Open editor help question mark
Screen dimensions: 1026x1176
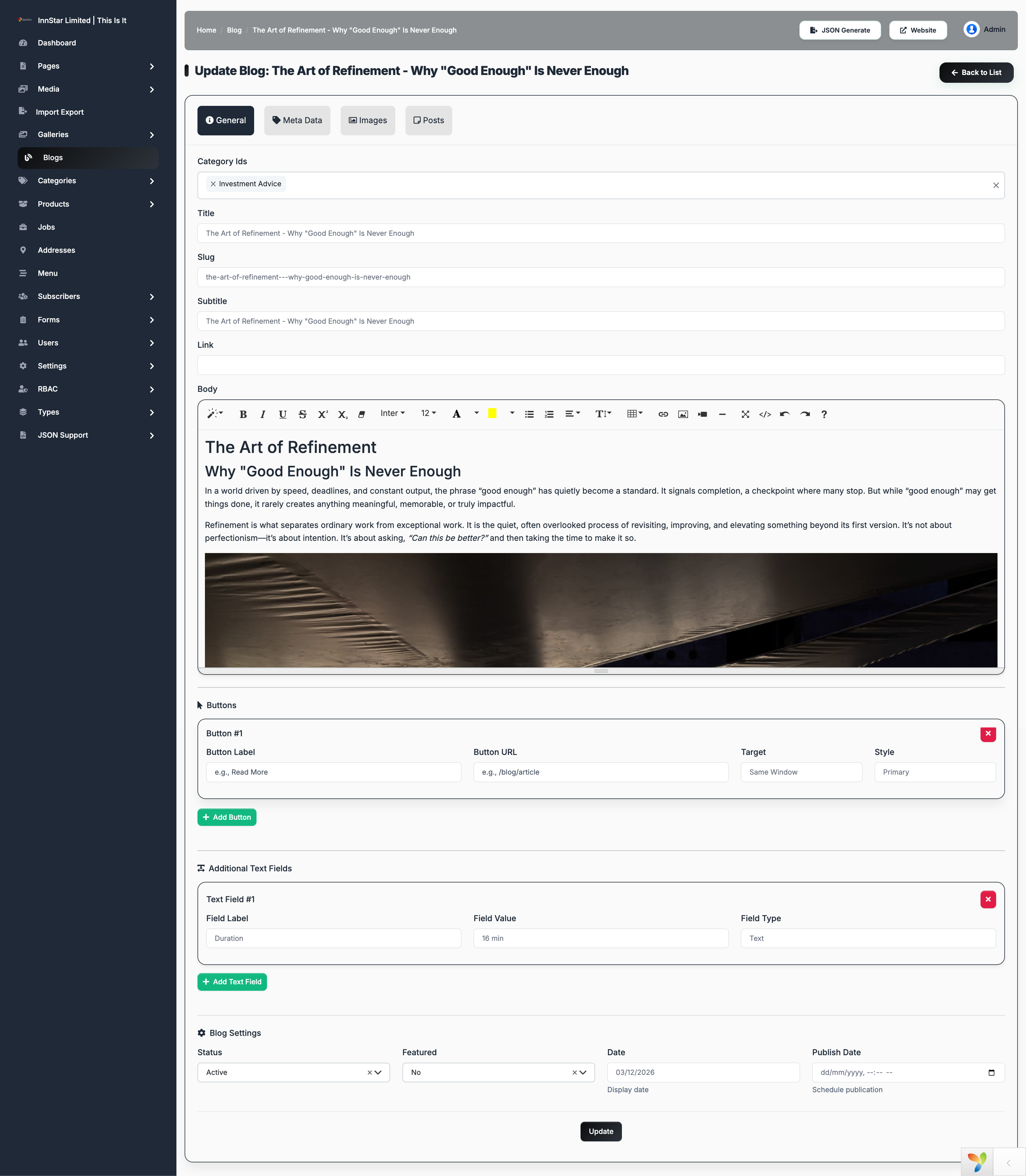[x=824, y=414]
